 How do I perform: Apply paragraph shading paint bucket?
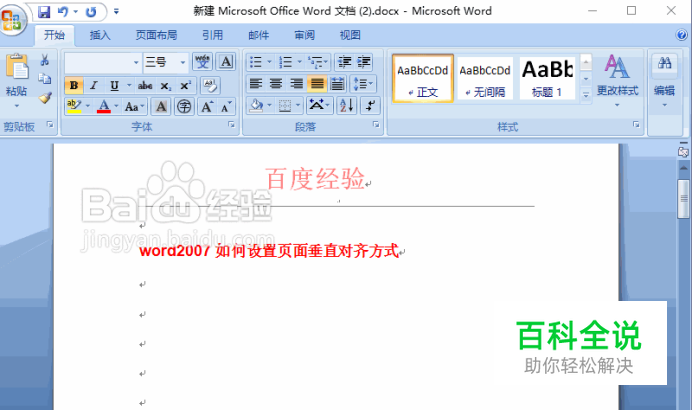(x=256, y=105)
